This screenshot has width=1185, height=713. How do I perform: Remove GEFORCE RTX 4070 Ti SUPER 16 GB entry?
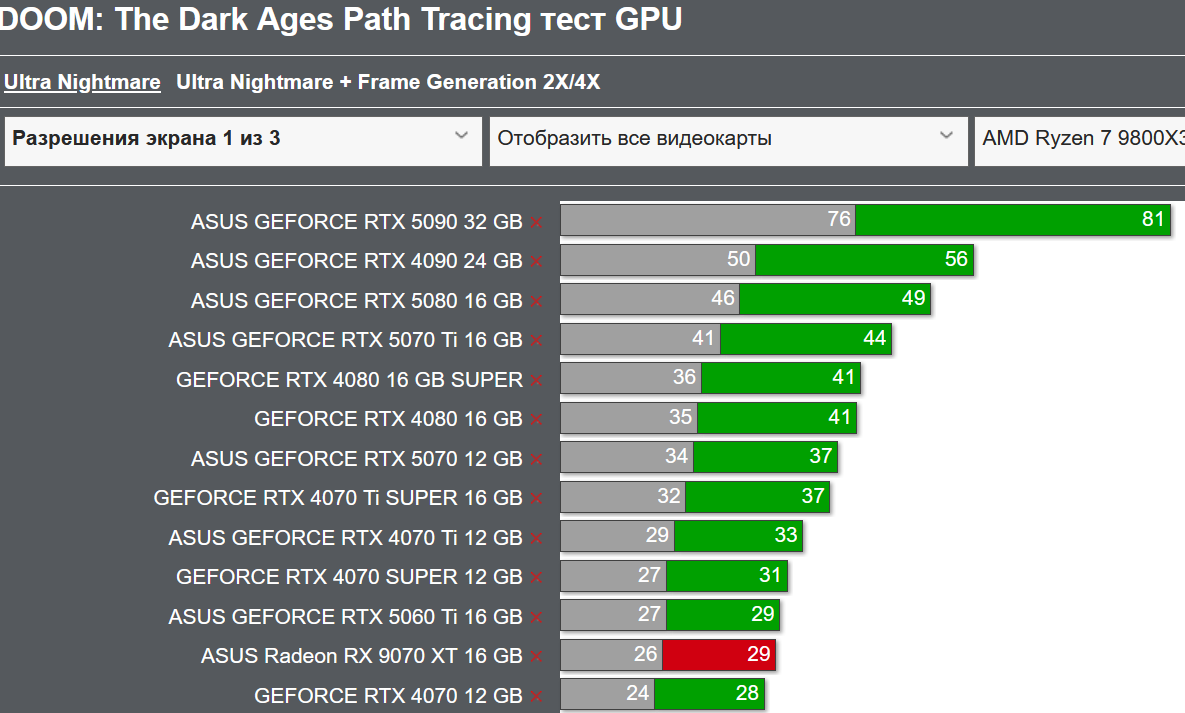(x=537, y=498)
